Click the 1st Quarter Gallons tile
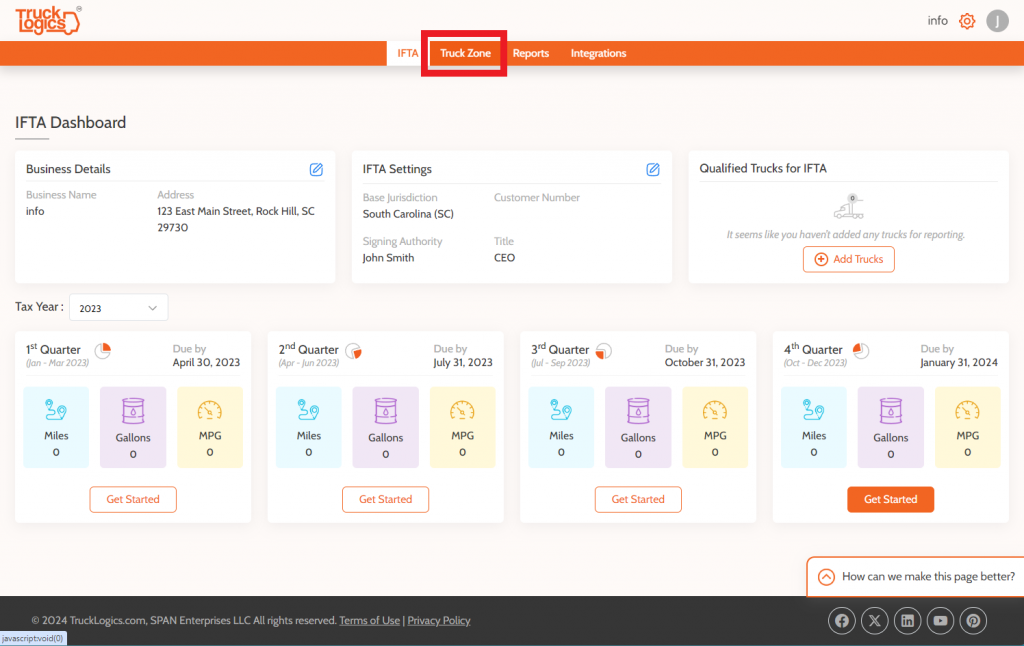The width and height of the screenshot is (1024, 646). [133, 427]
